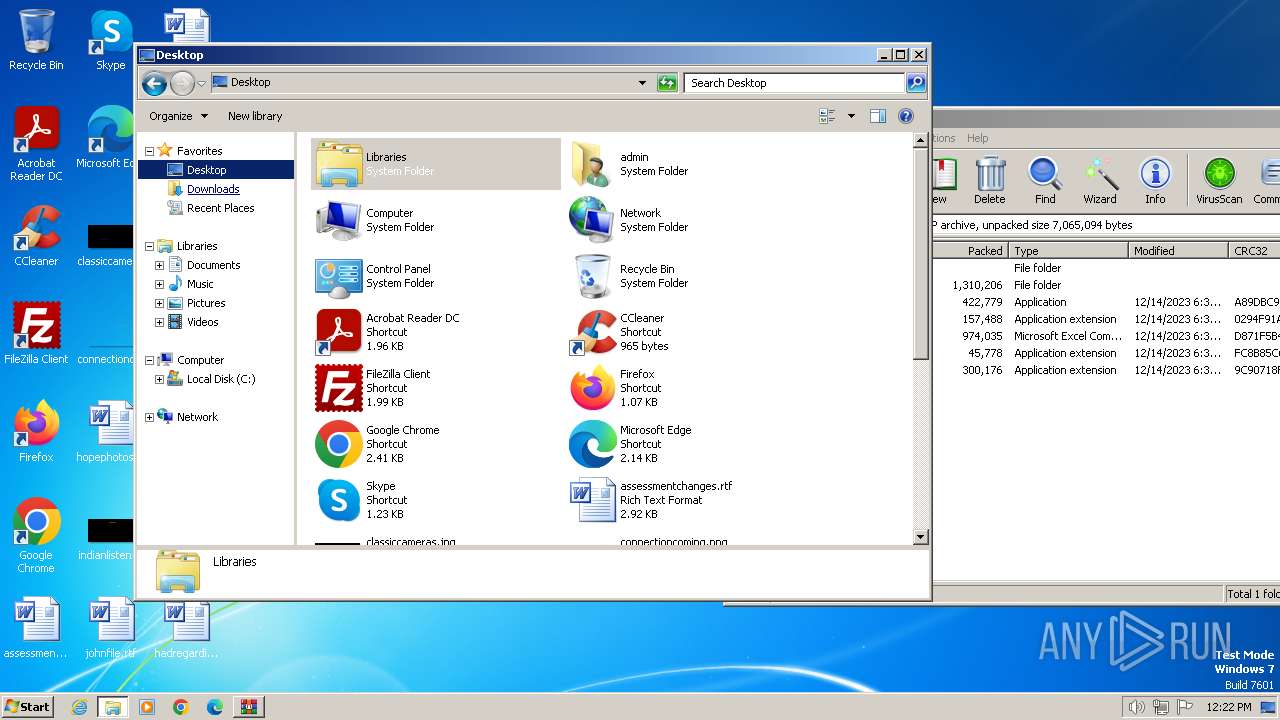Collapse Favorites tree node
Screen dimensions: 1280x720
coord(149,151)
